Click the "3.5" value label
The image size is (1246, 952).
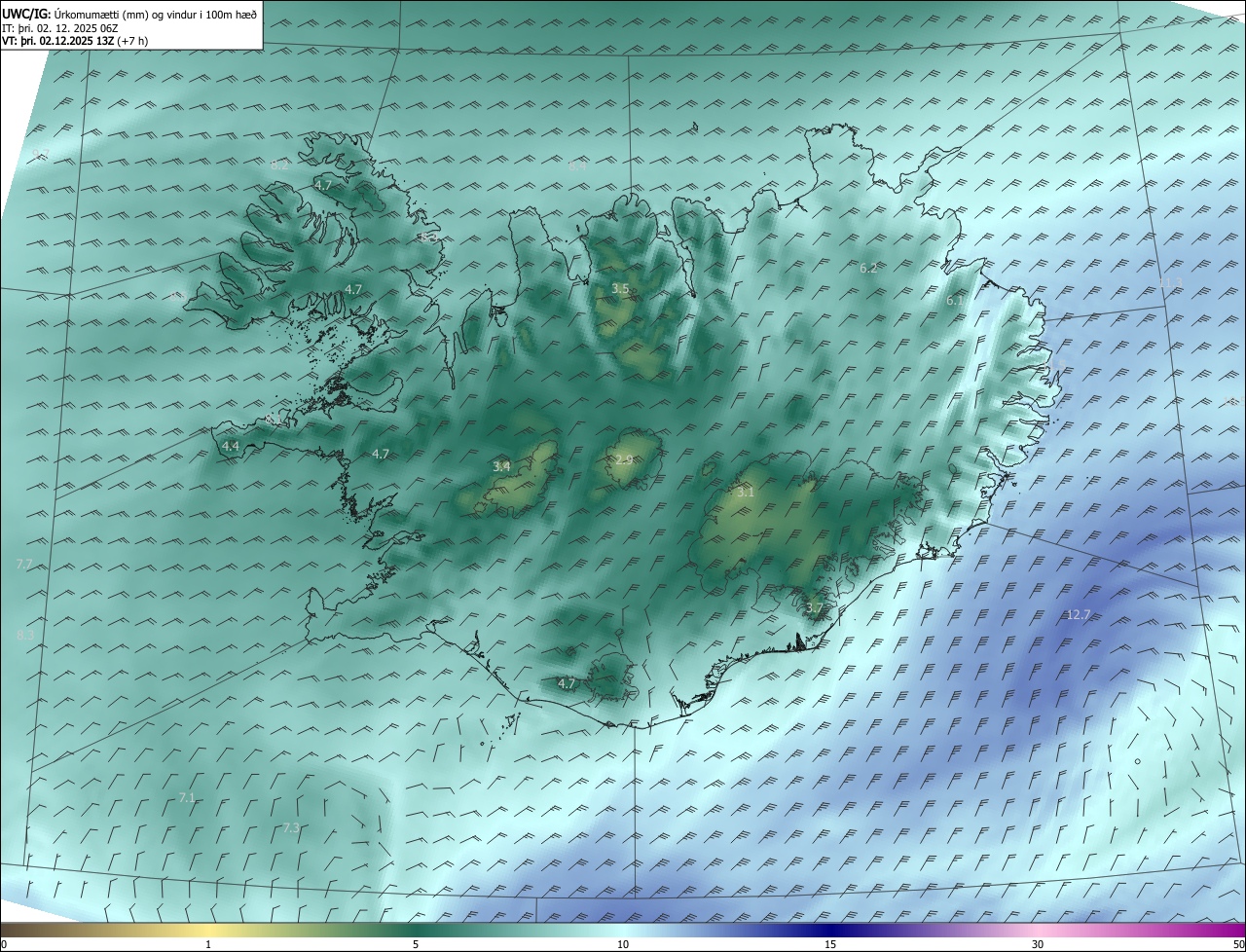coord(620,289)
